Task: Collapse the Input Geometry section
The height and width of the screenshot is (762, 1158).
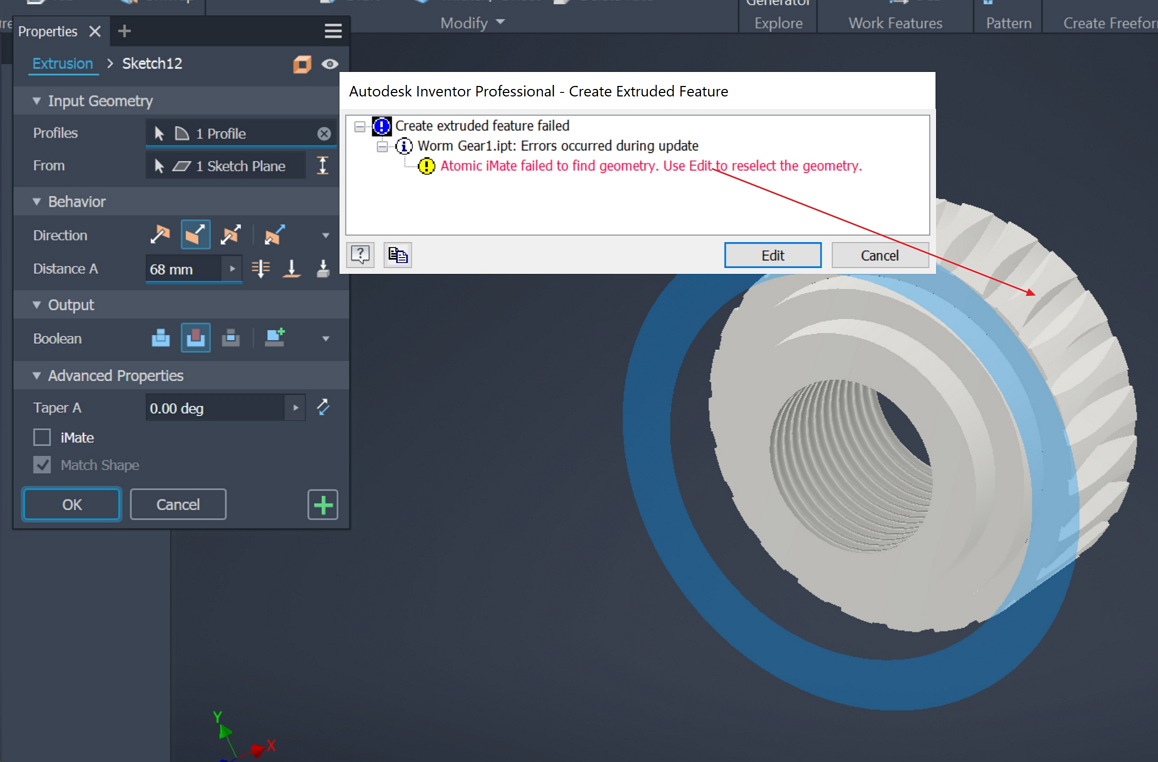Action: coord(36,100)
